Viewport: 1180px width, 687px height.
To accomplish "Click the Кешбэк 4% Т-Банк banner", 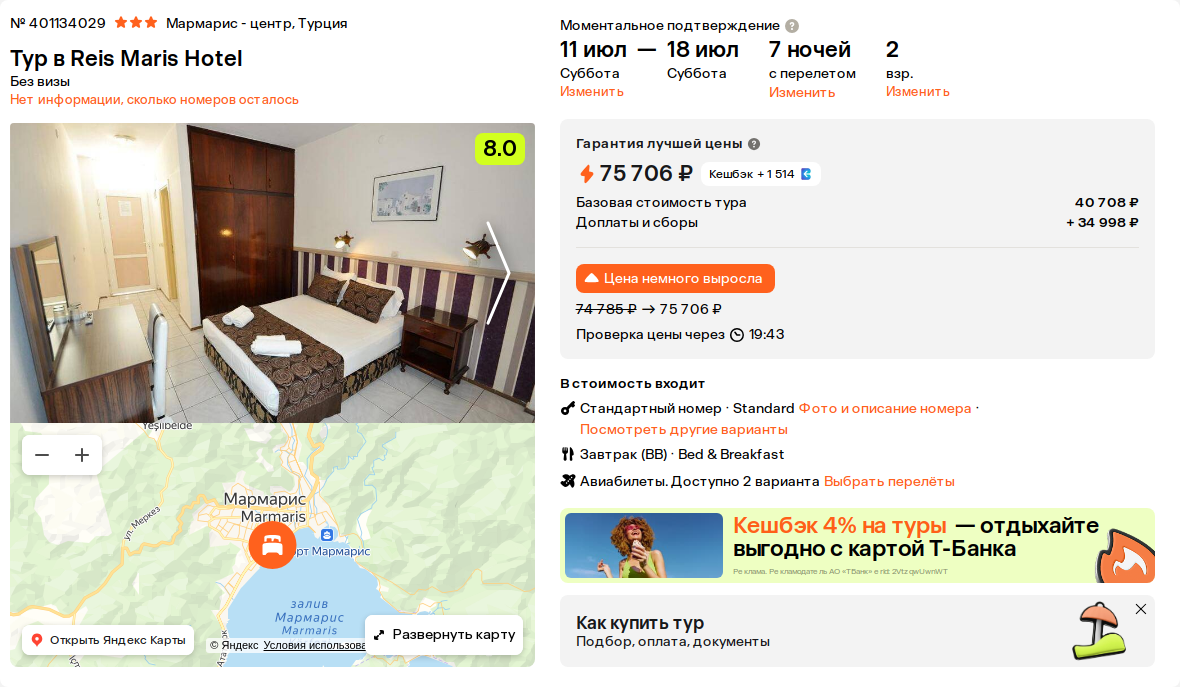I will click(857, 546).
